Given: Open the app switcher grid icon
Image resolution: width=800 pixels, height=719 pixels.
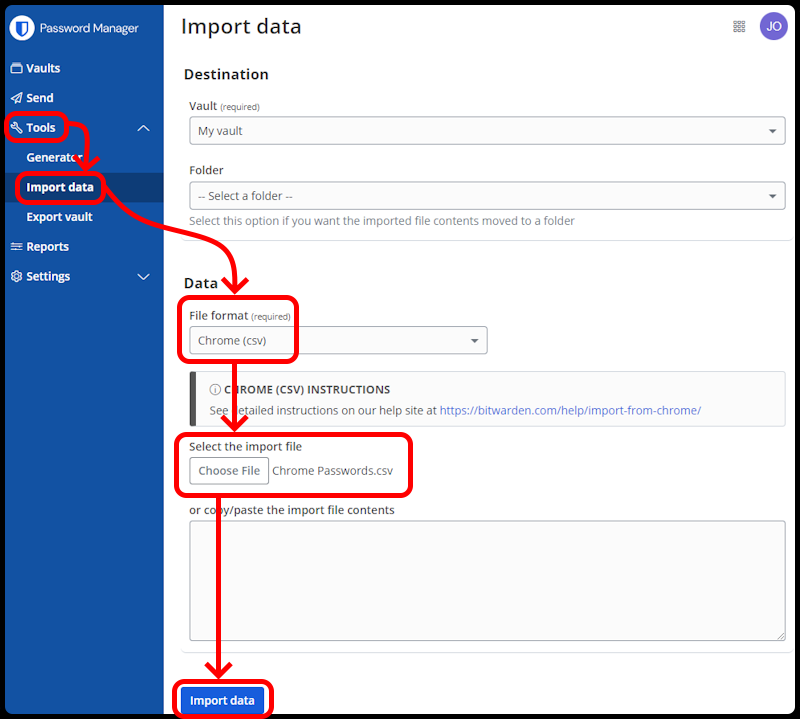Looking at the screenshot, I should [x=739, y=27].
